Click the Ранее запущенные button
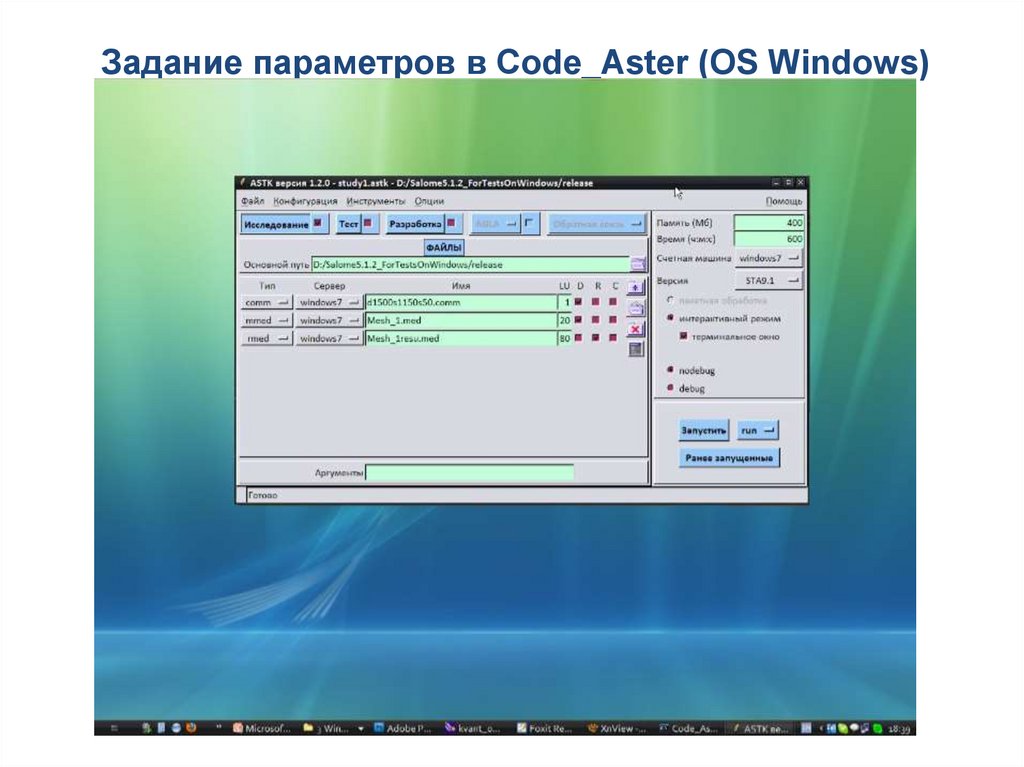 pyautogui.click(x=729, y=458)
